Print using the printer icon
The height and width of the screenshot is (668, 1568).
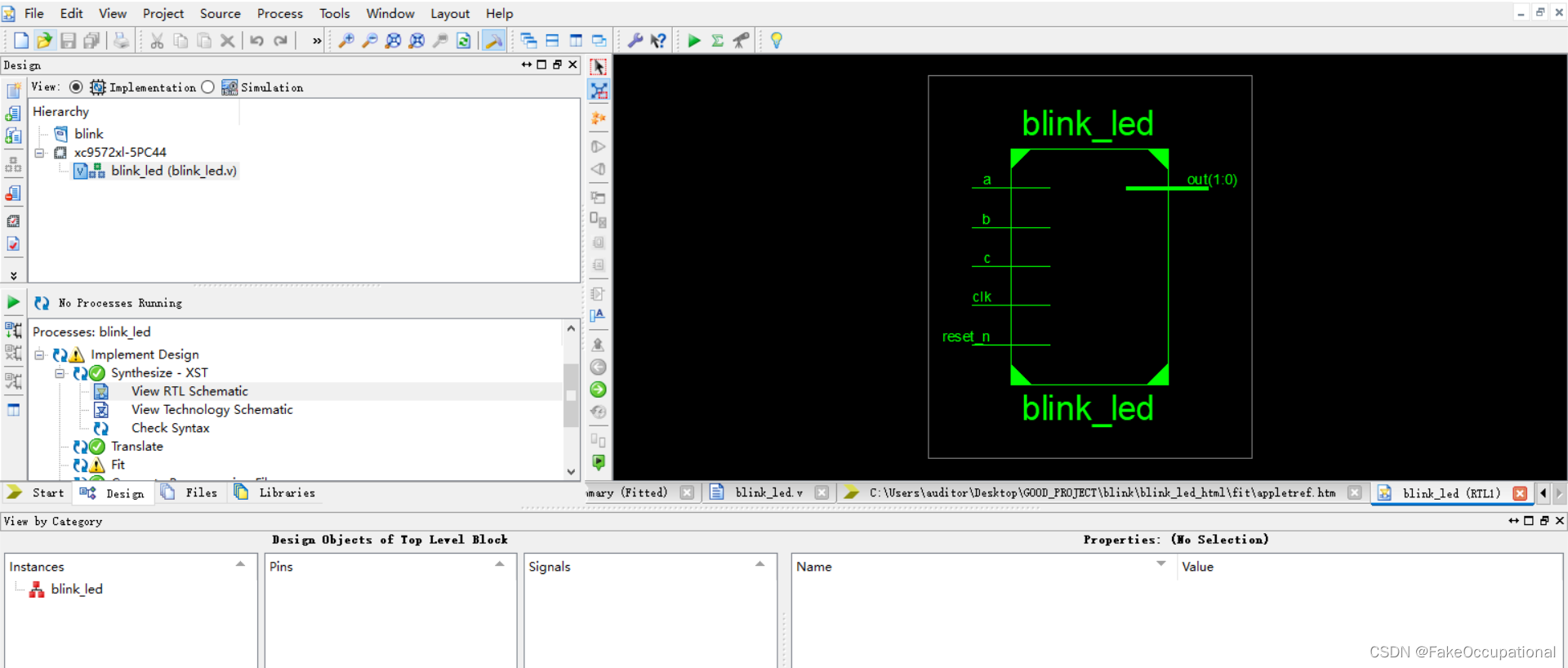[x=121, y=41]
